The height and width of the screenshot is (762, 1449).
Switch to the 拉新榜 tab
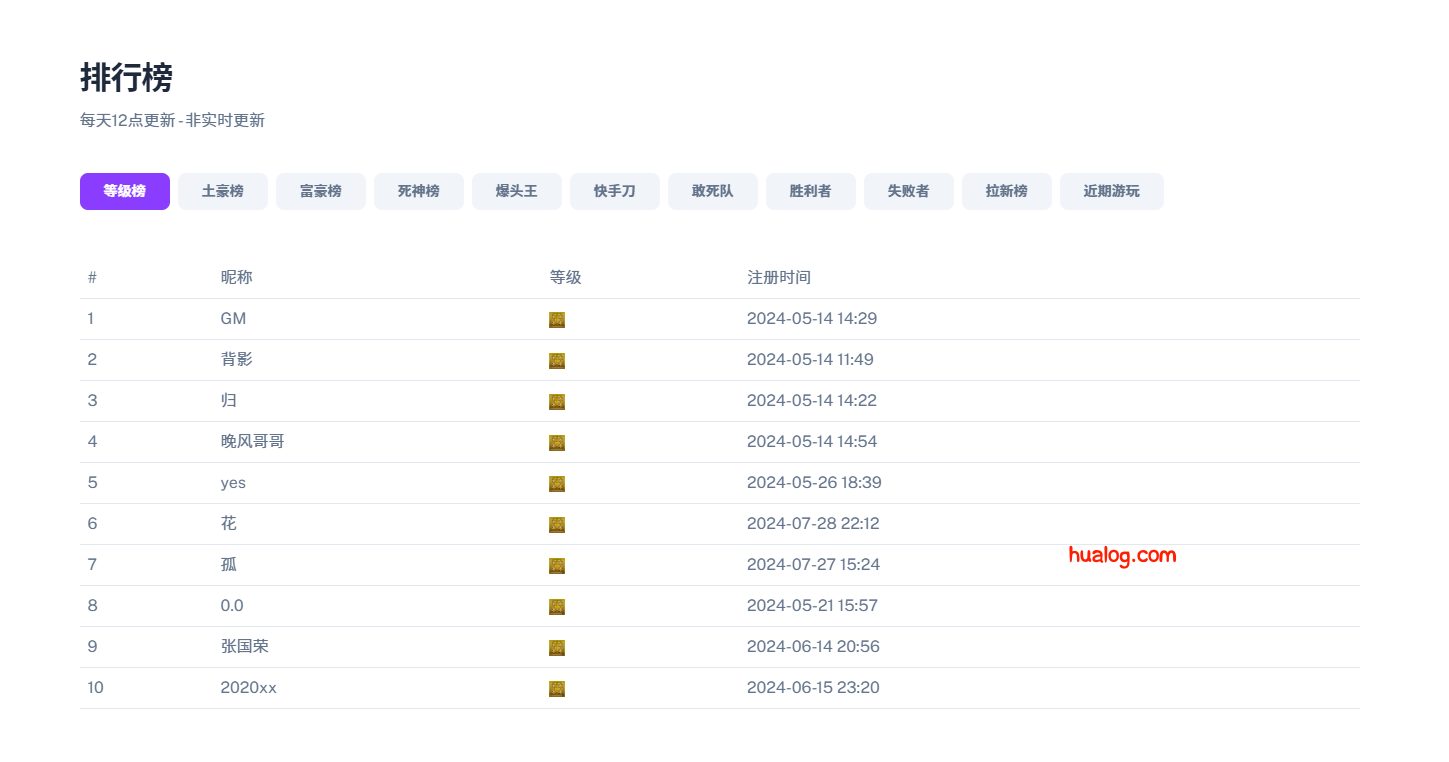coord(1007,191)
